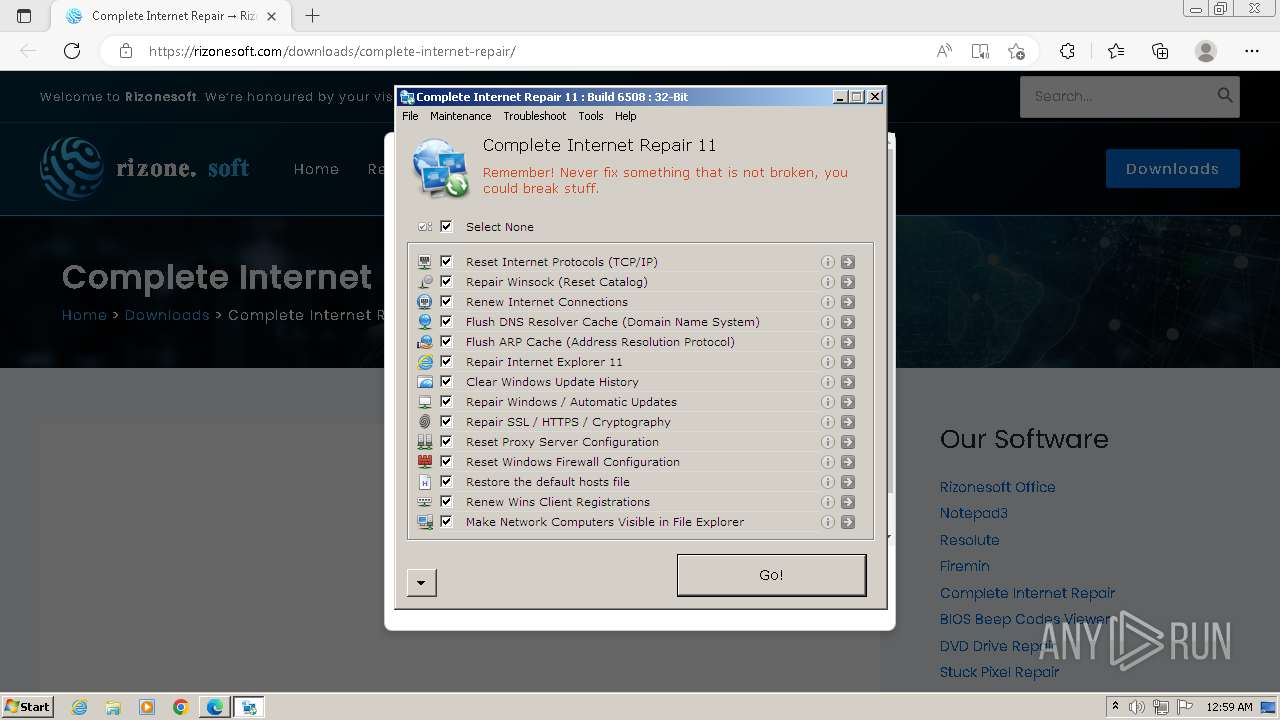Click info icon for Repair Winsock
The image size is (1280, 720).
coord(827,282)
